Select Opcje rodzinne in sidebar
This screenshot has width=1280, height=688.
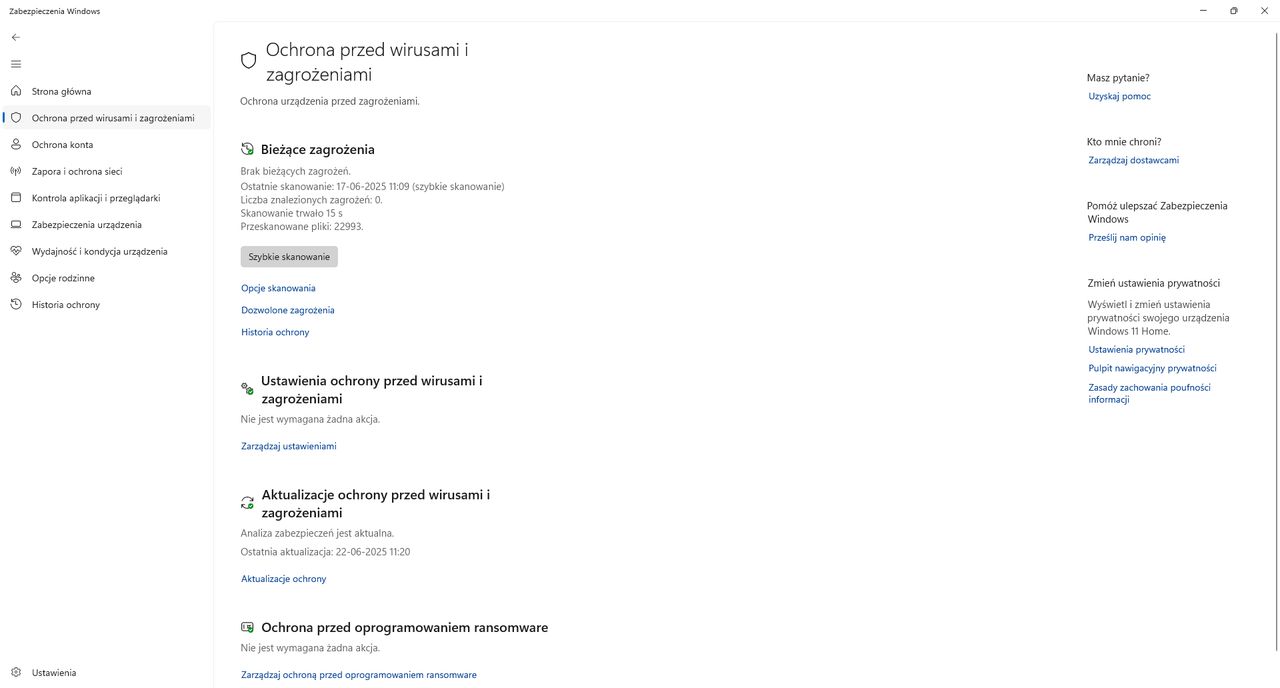tap(63, 278)
